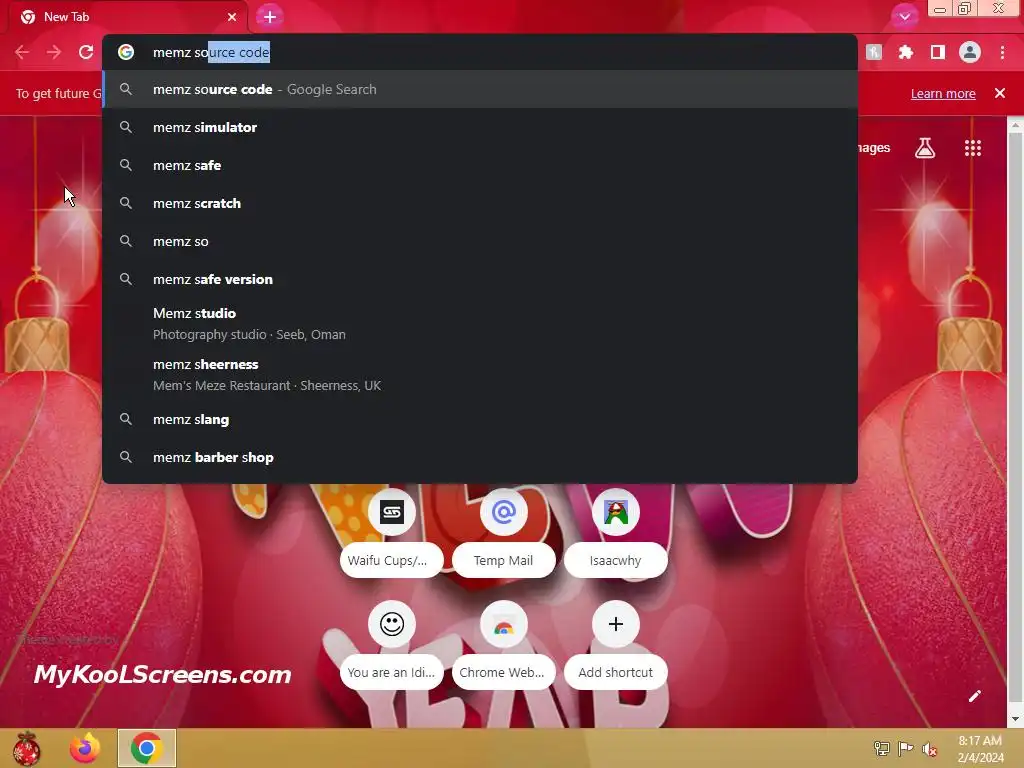
Task: Click the pinned extension icon in toolbar
Action: point(874,52)
